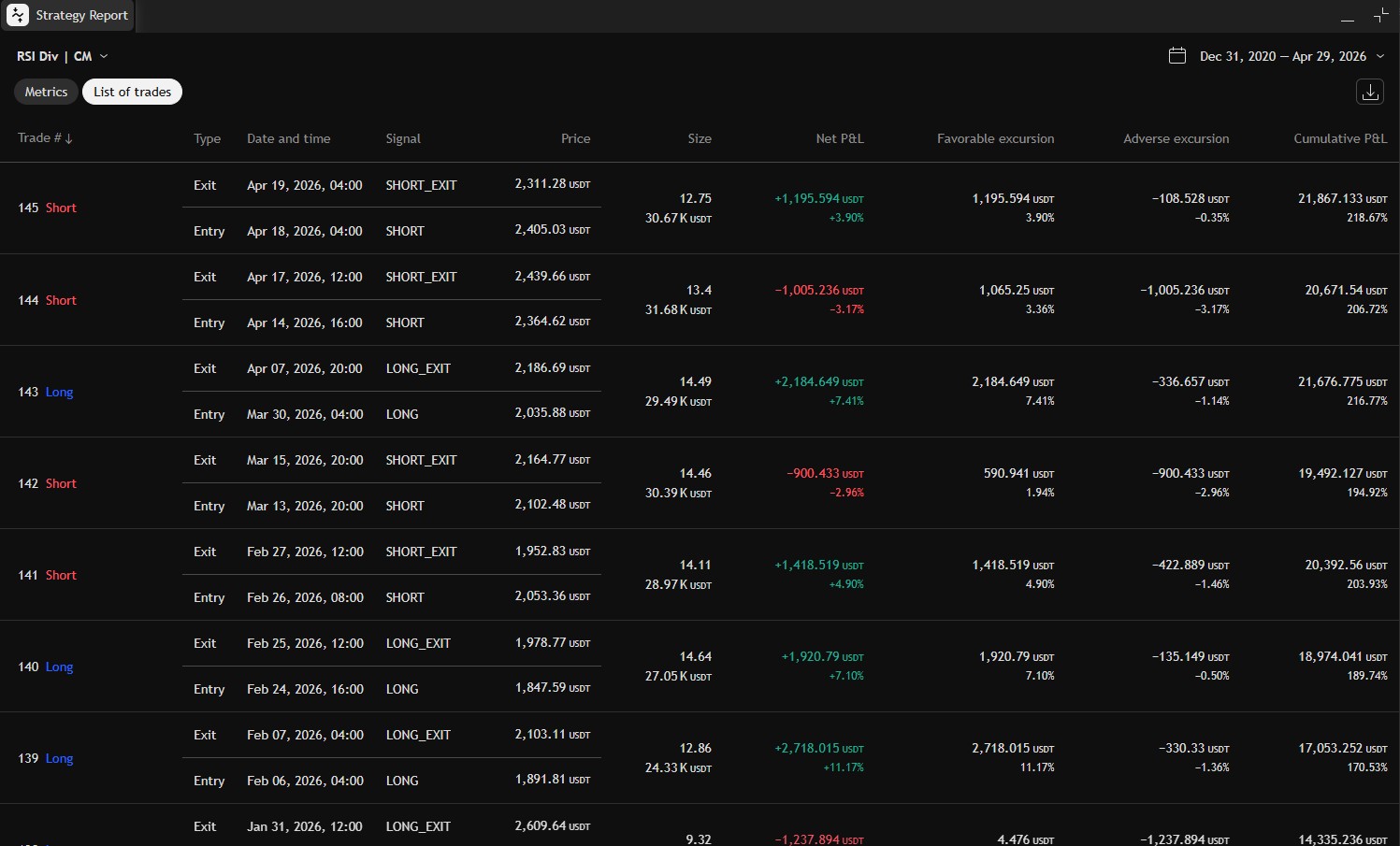Click exit date Jan 31, 2026, 12:00
Screen dimensions: 1400x846
(x=305, y=826)
